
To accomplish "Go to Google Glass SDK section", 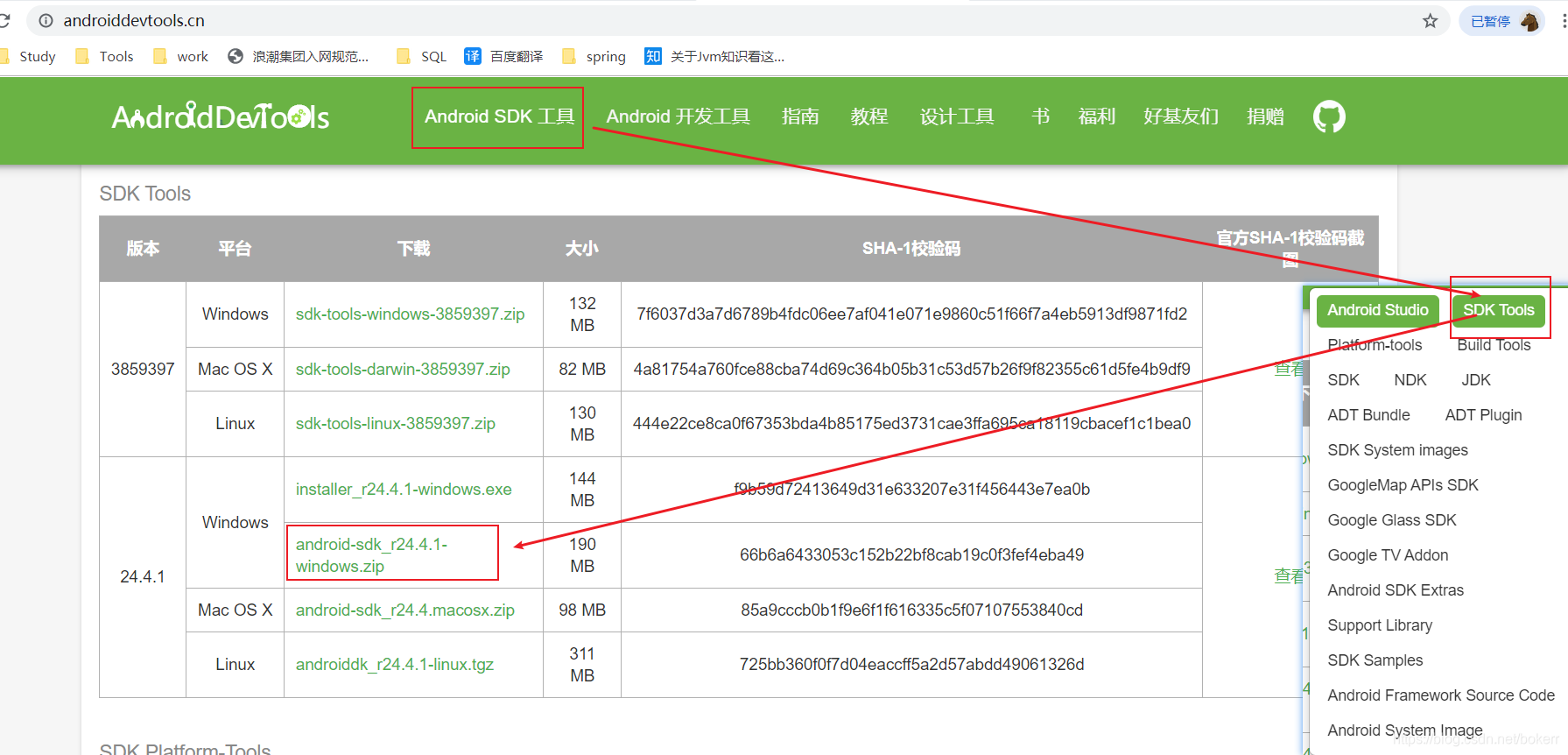I will pyautogui.click(x=1392, y=520).
